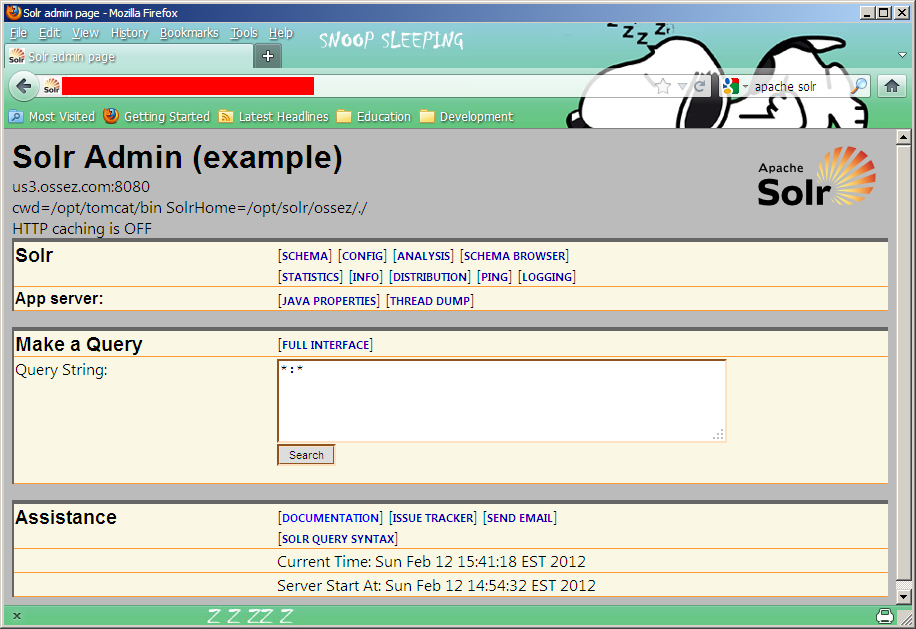Open the list all tabs dropdown
The width and height of the screenshot is (916, 629).
902,55
